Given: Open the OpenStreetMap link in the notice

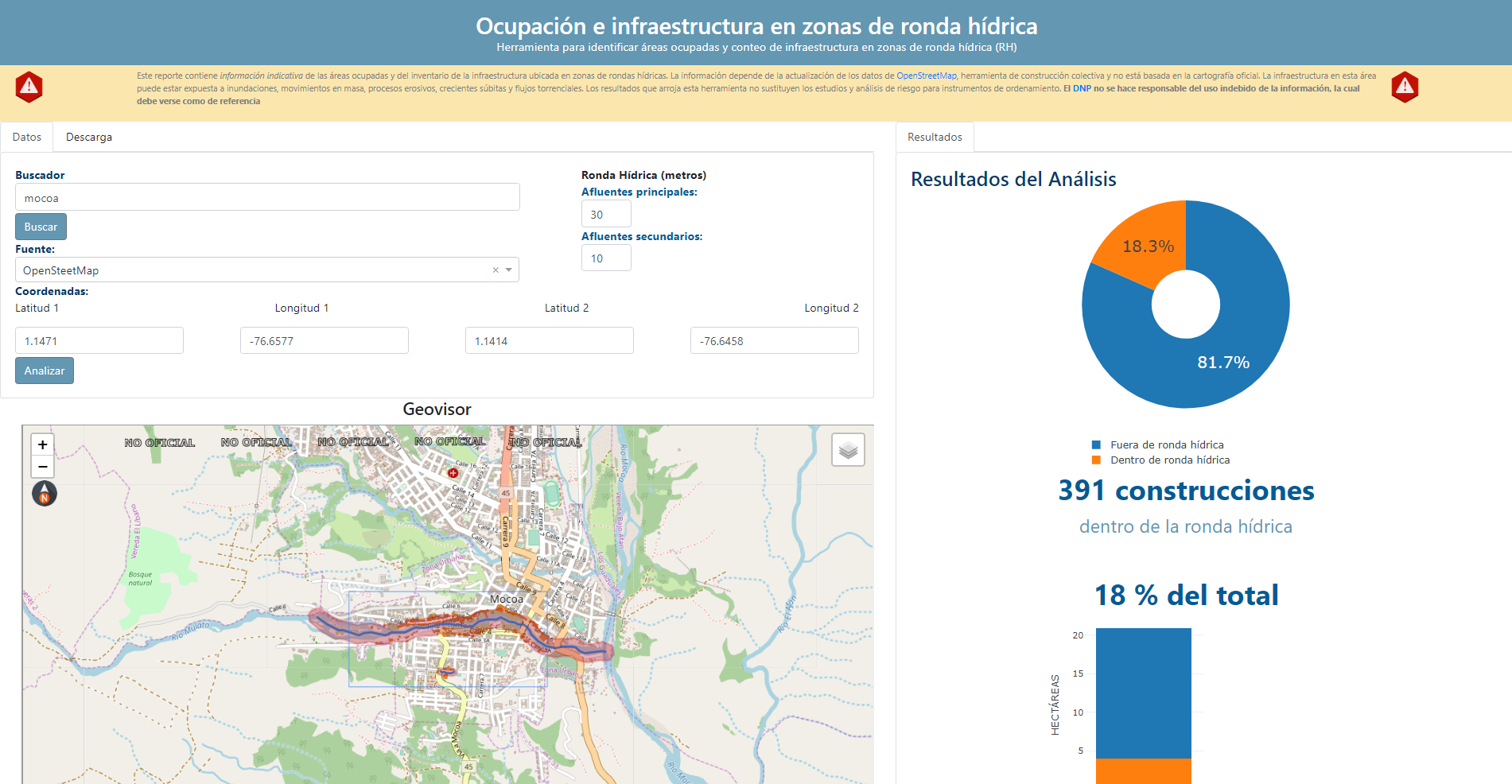Looking at the screenshot, I should pos(926,76).
